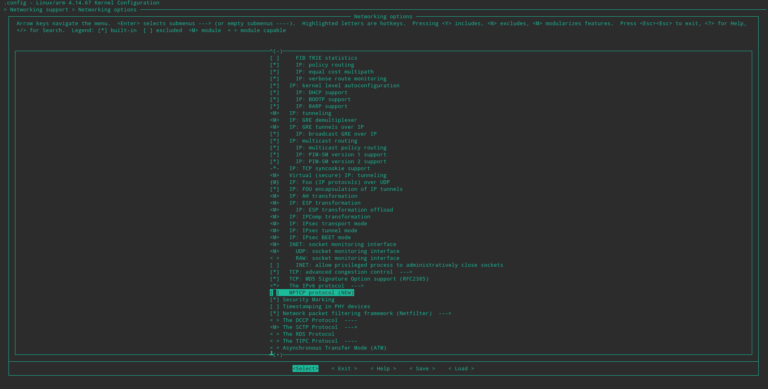The width and height of the screenshot is (768, 389).
Task: Select IP: IPsec tunnel mode
Action: pyautogui.click(x=313, y=230)
